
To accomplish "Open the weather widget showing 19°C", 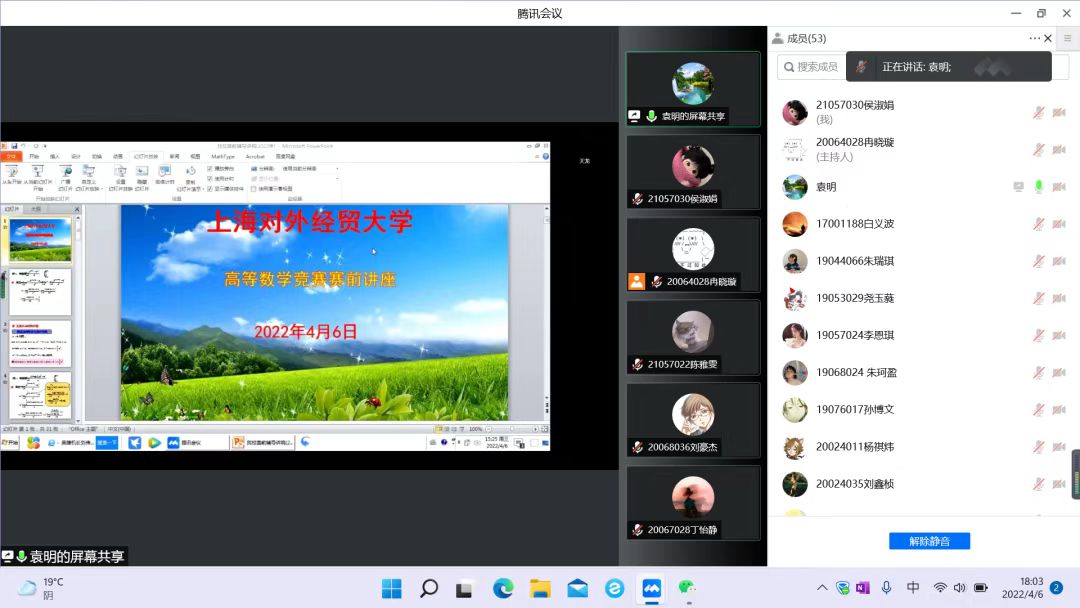I will [x=40, y=588].
